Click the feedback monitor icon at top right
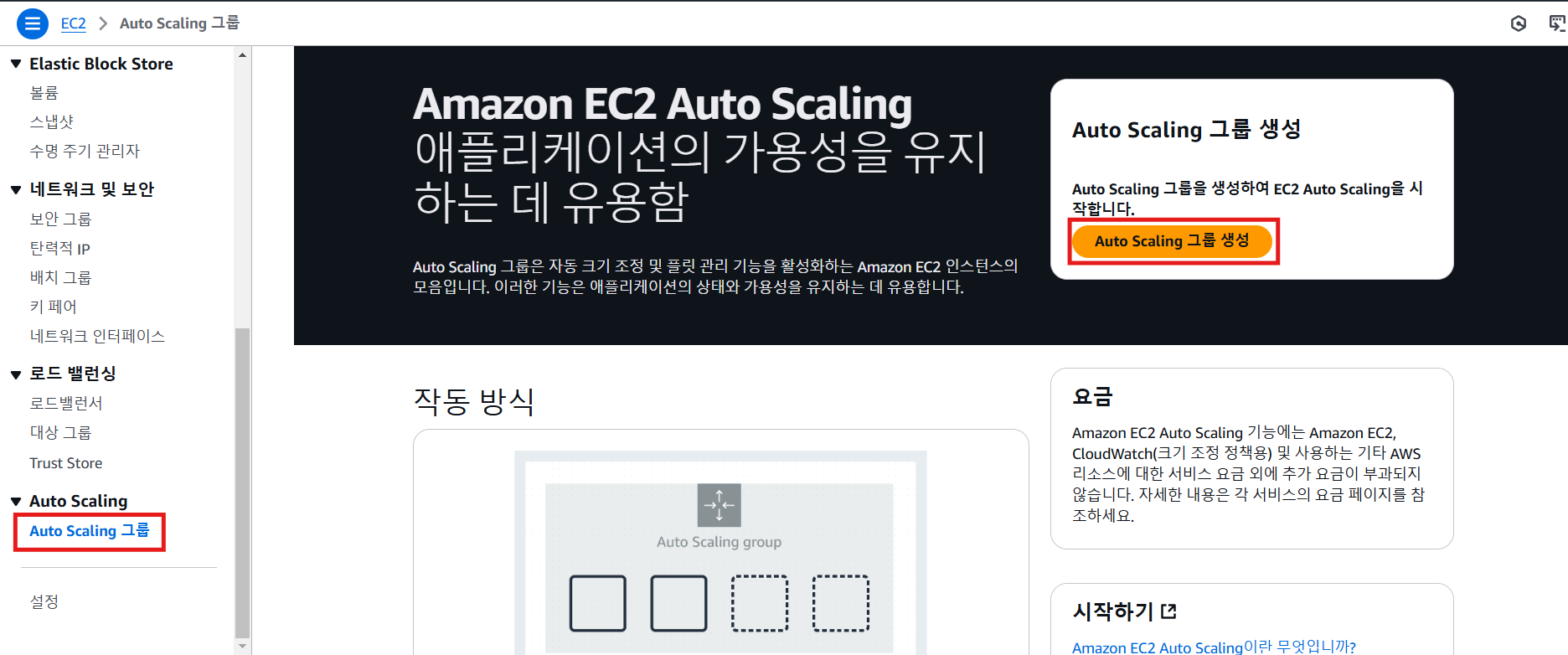 click(1557, 23)
